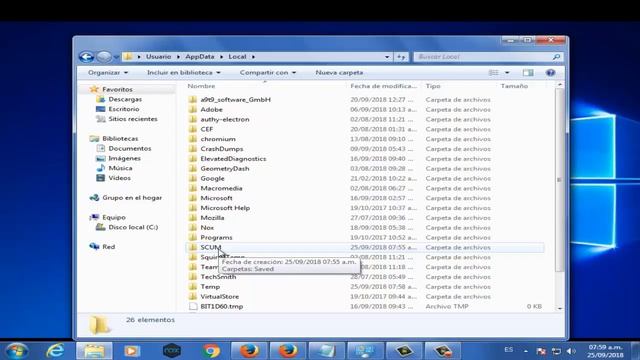Open the view options dropdown arrow
The width and height of the screenshot is (640, 360).
[x=507, y=73]
